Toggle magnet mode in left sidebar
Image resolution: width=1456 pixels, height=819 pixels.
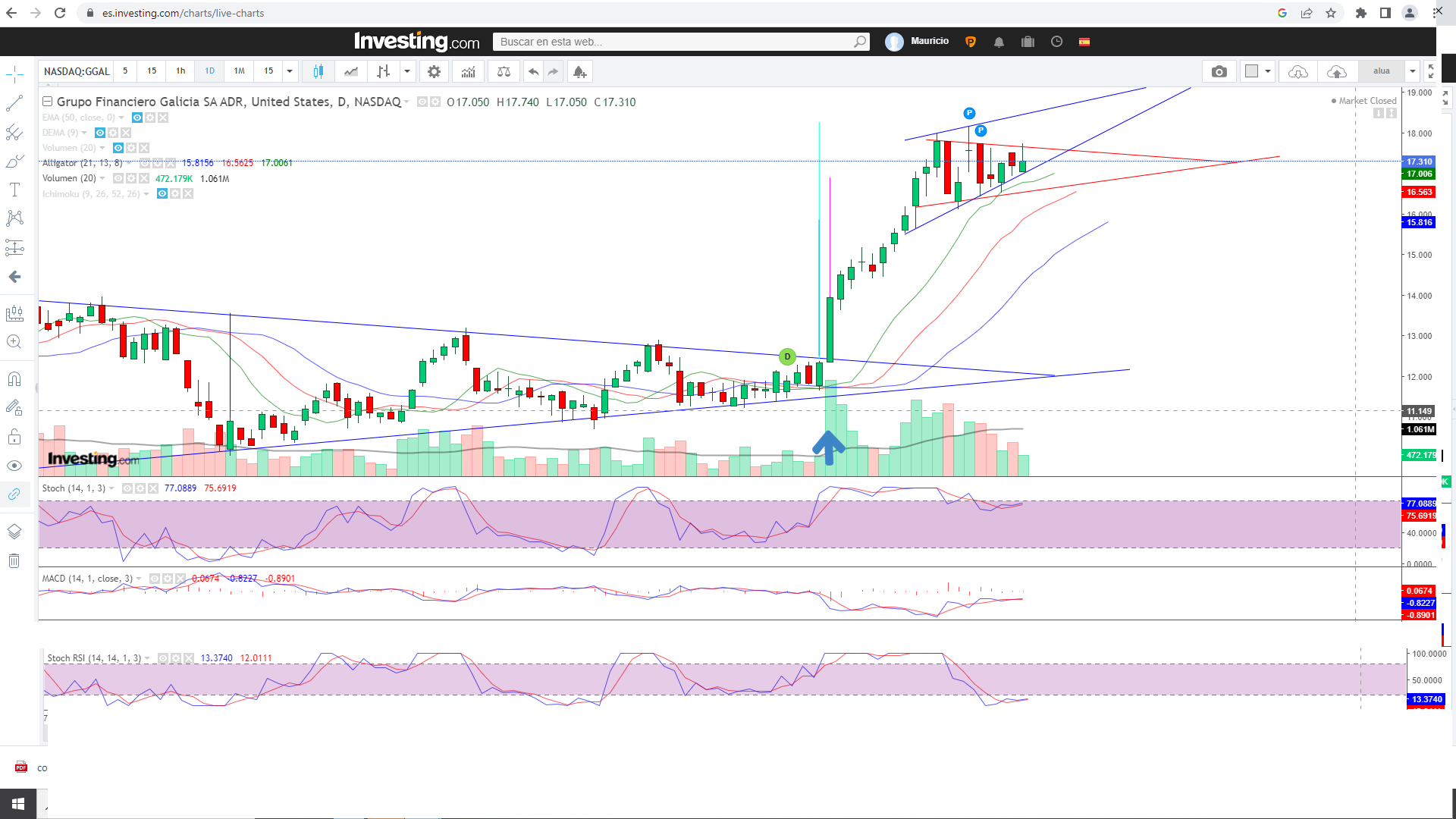tap(14, 379)
